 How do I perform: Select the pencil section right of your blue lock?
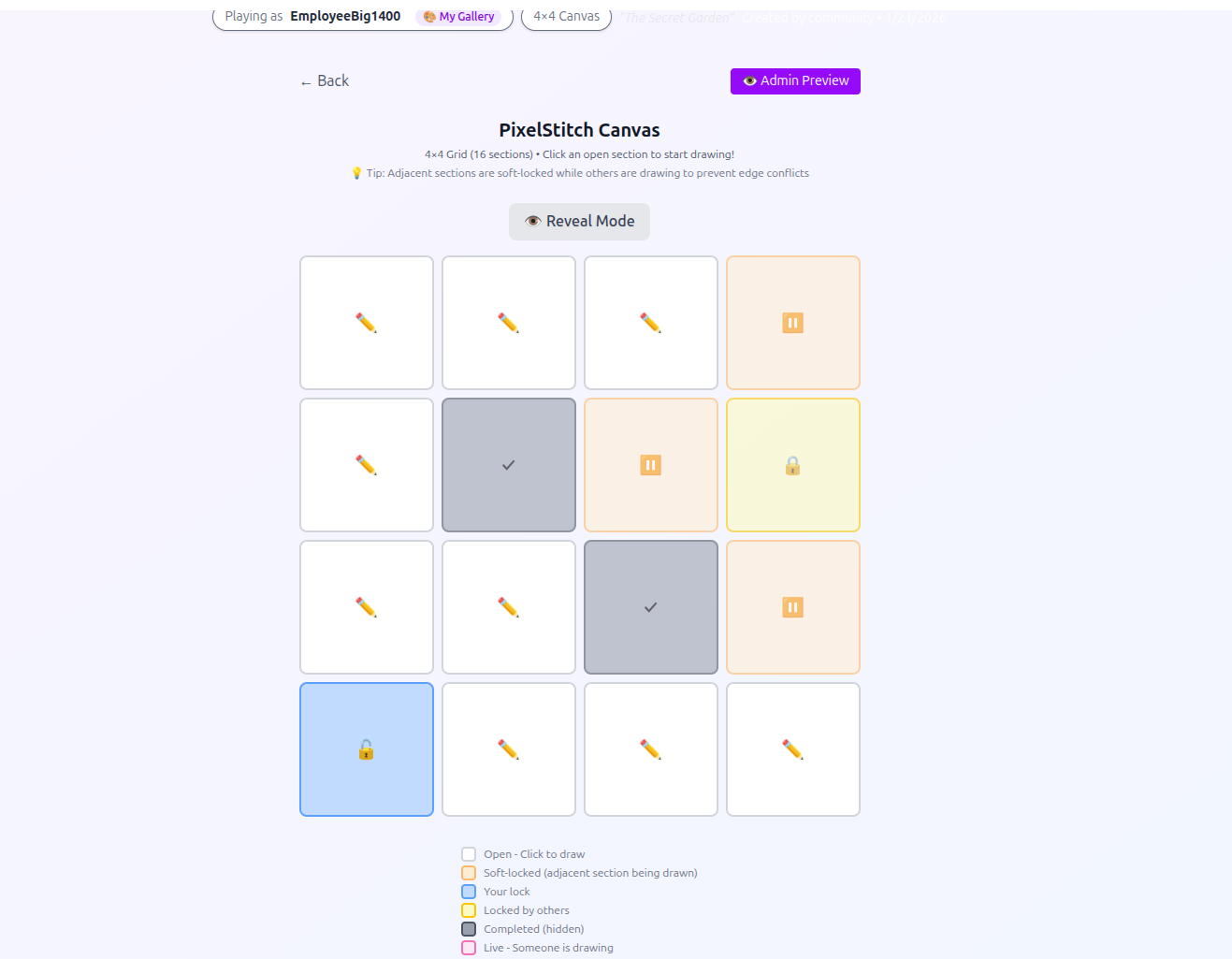(509, 749)
